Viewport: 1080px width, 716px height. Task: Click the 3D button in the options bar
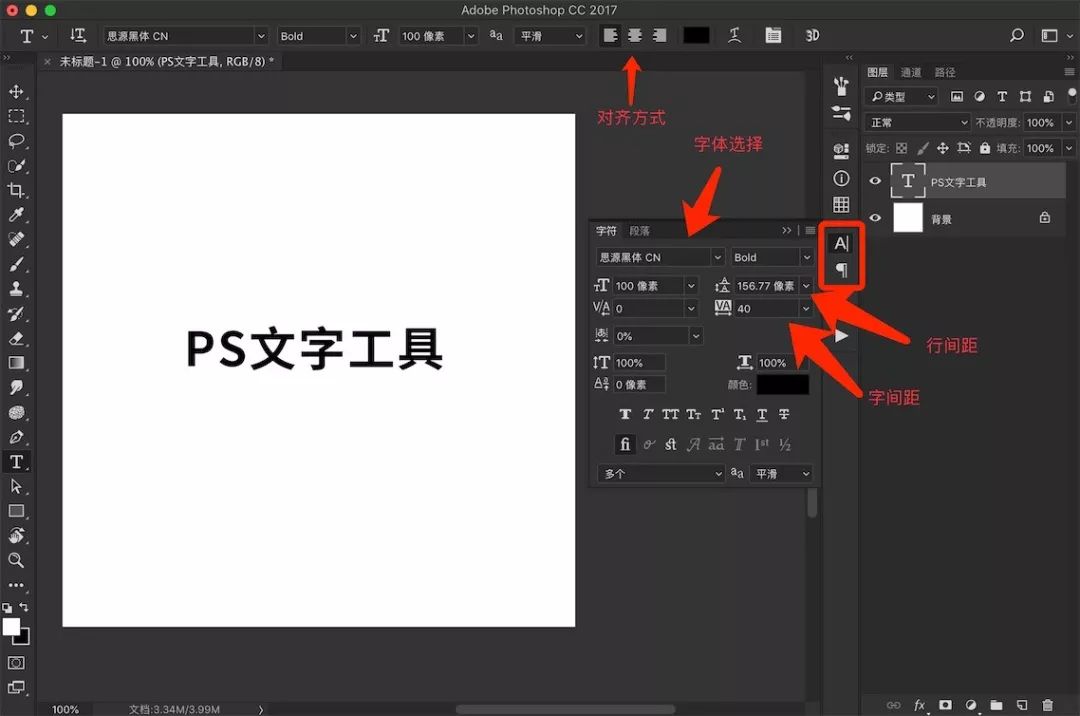(x=812, y=35)
